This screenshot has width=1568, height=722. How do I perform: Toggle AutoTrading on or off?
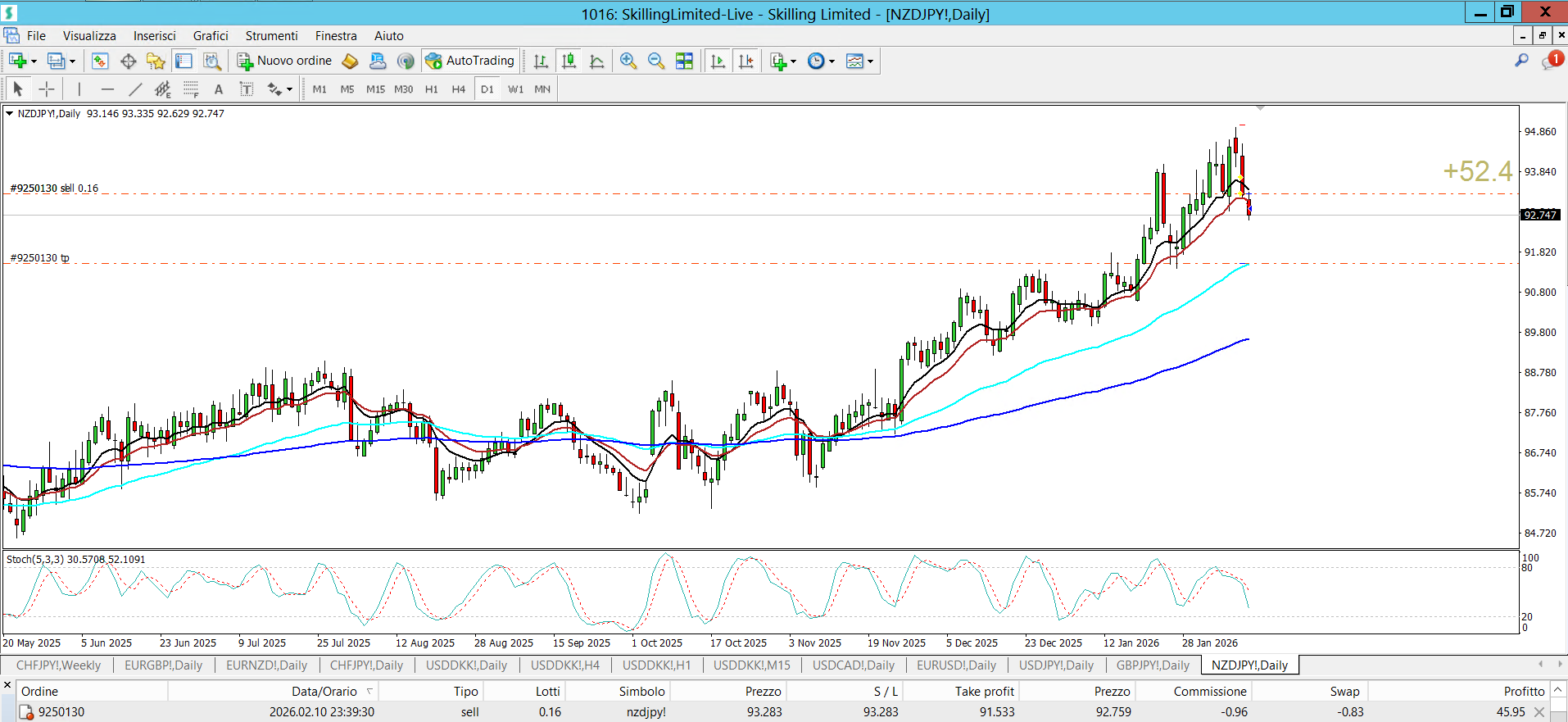[470, 61]
